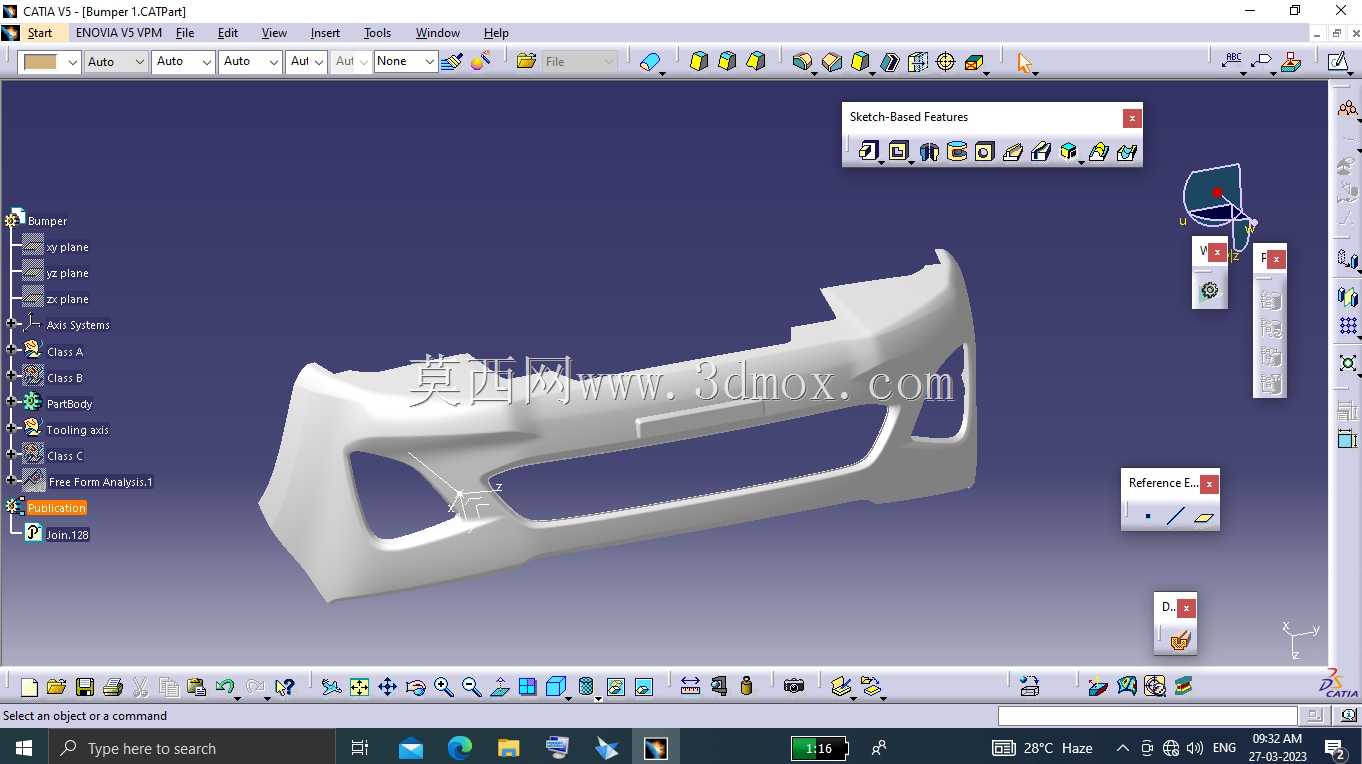Select the xy plane in tree
Viewport: 1362px width, 764px height.
67,247
